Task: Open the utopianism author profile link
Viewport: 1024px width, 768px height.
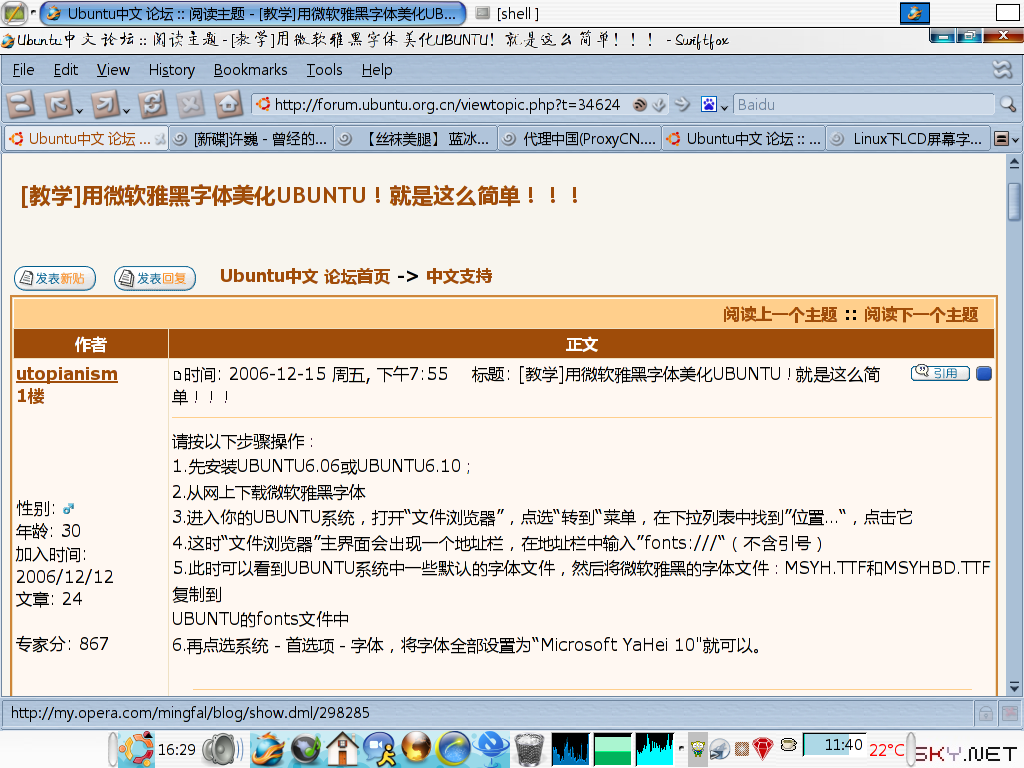Action: pyautogui.click(x=67, y=374)
